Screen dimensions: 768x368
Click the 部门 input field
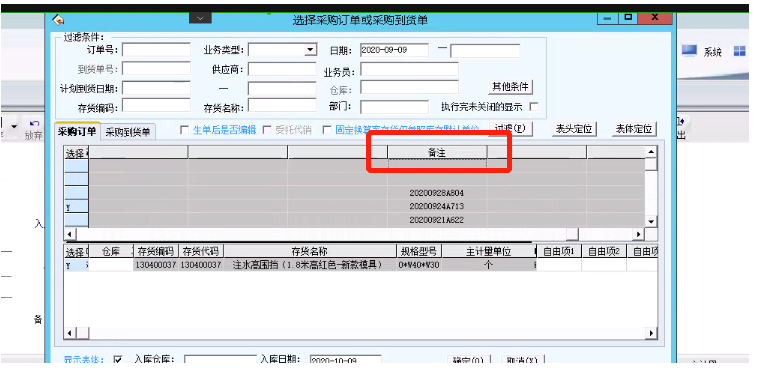[394, 107]
